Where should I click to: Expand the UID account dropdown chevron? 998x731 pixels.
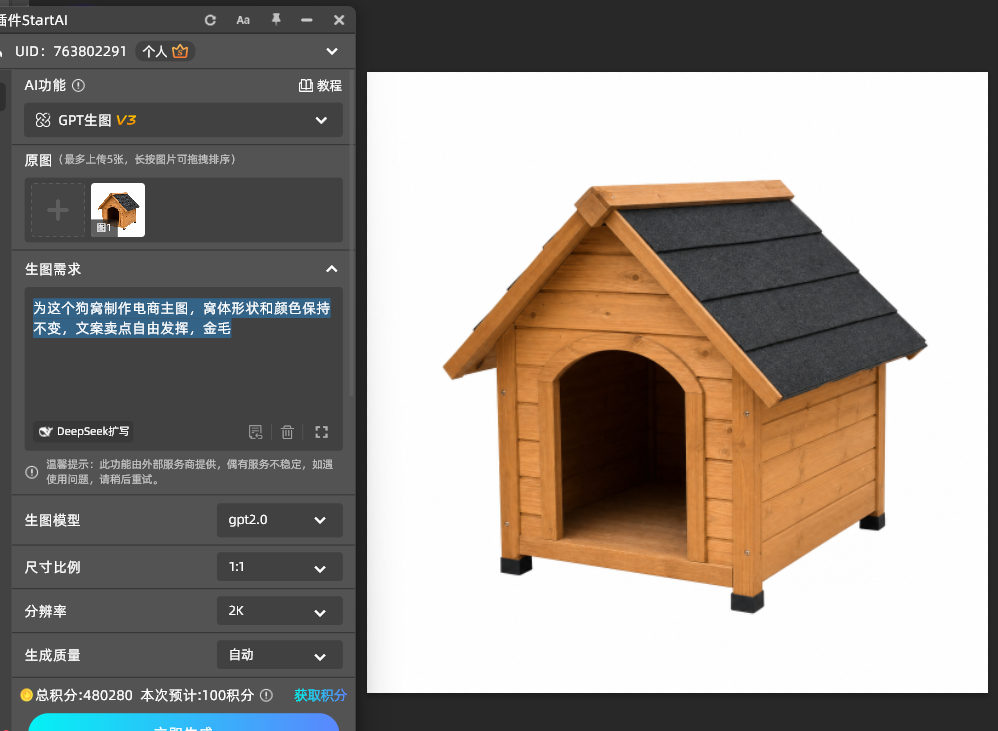332,51
